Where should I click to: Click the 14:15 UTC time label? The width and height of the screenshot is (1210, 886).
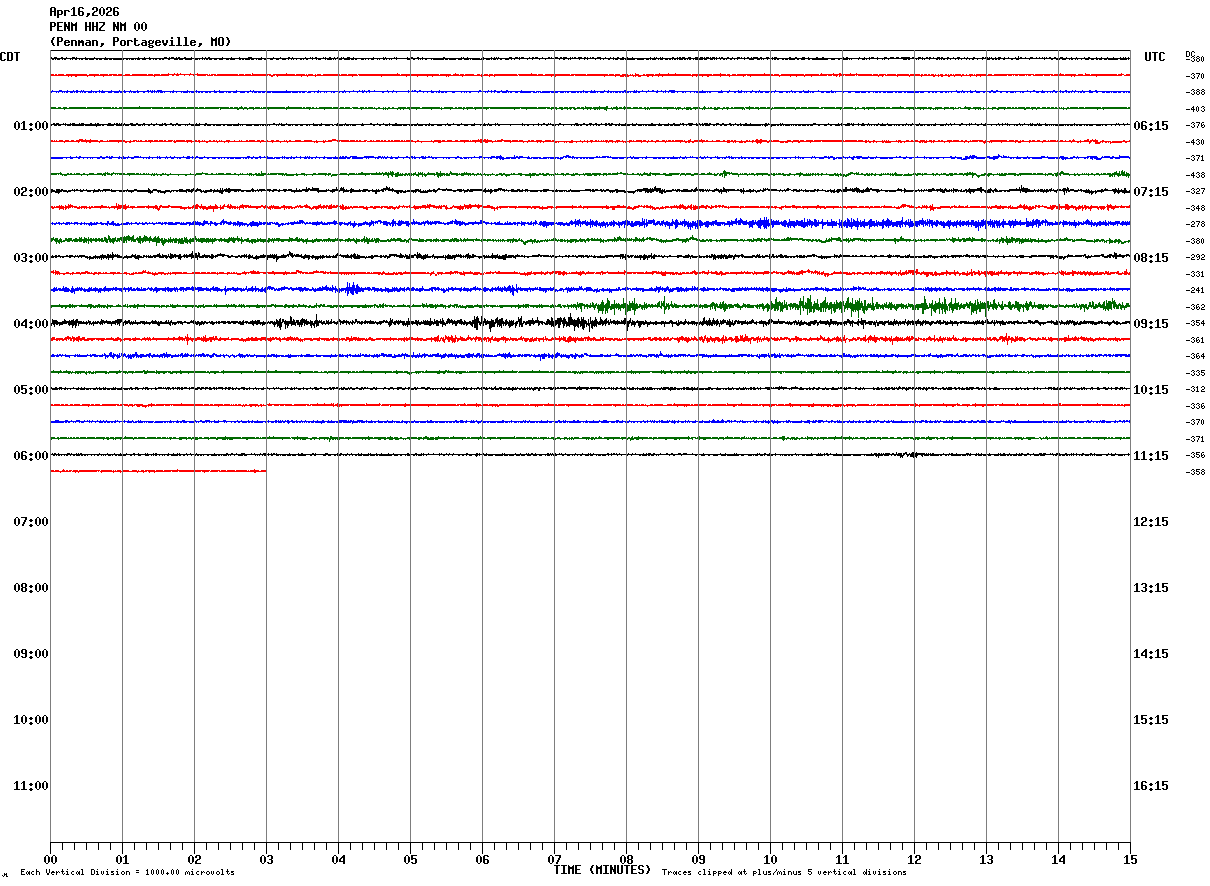click(1151, 654)
